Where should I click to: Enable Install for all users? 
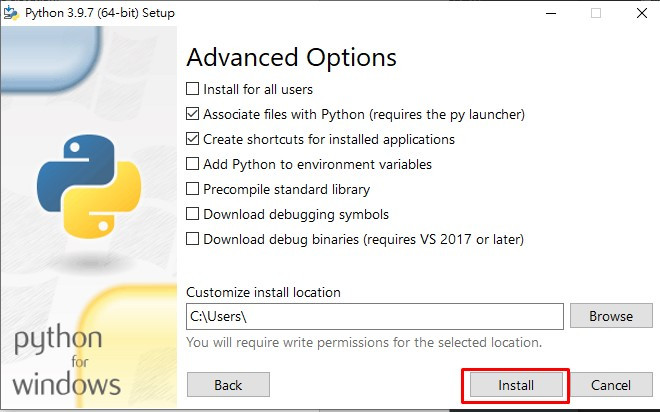pyautogui.click(x=192, y=89)
